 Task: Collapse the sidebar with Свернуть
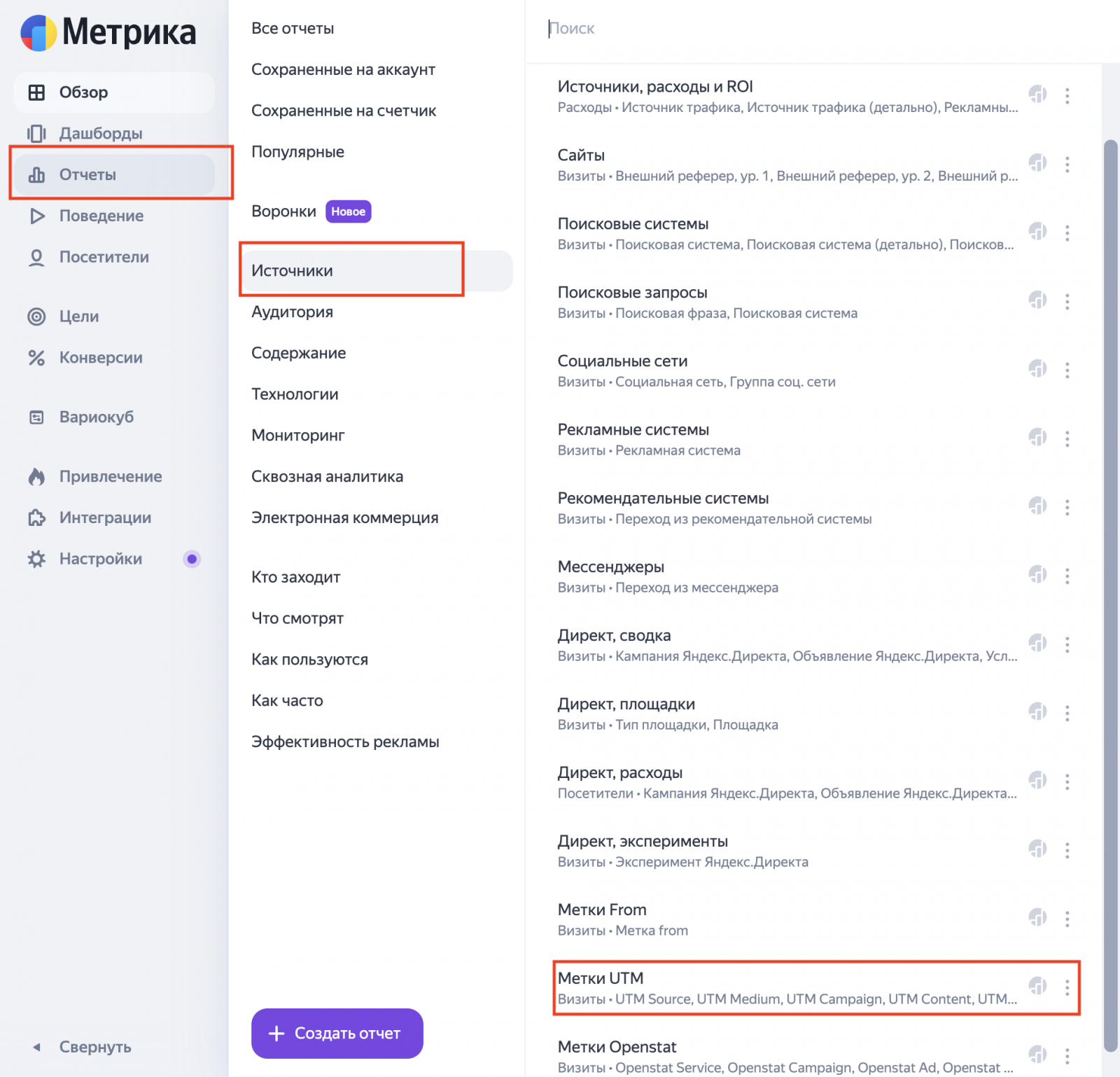83,1047
